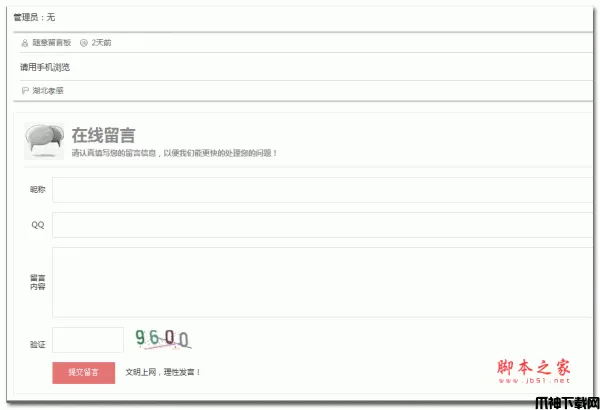Click the 2天前 timestamp text
Screen dimensions: 600x410
[101, 43]
